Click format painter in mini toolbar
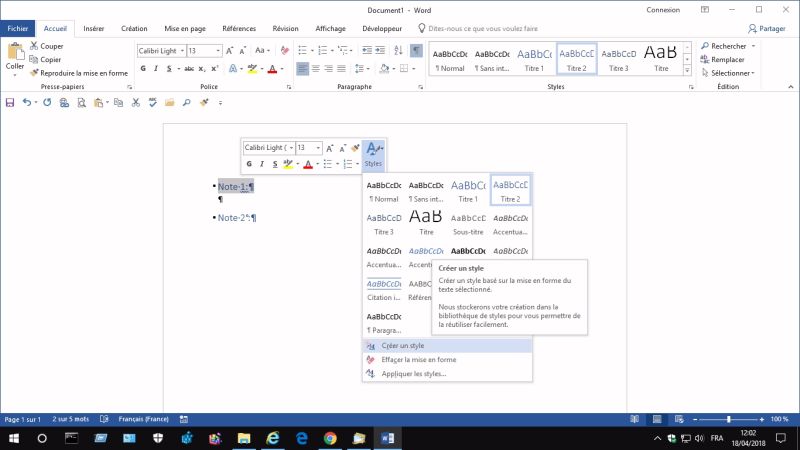This screenshot has height=450, width=800. tap(355, 148)
